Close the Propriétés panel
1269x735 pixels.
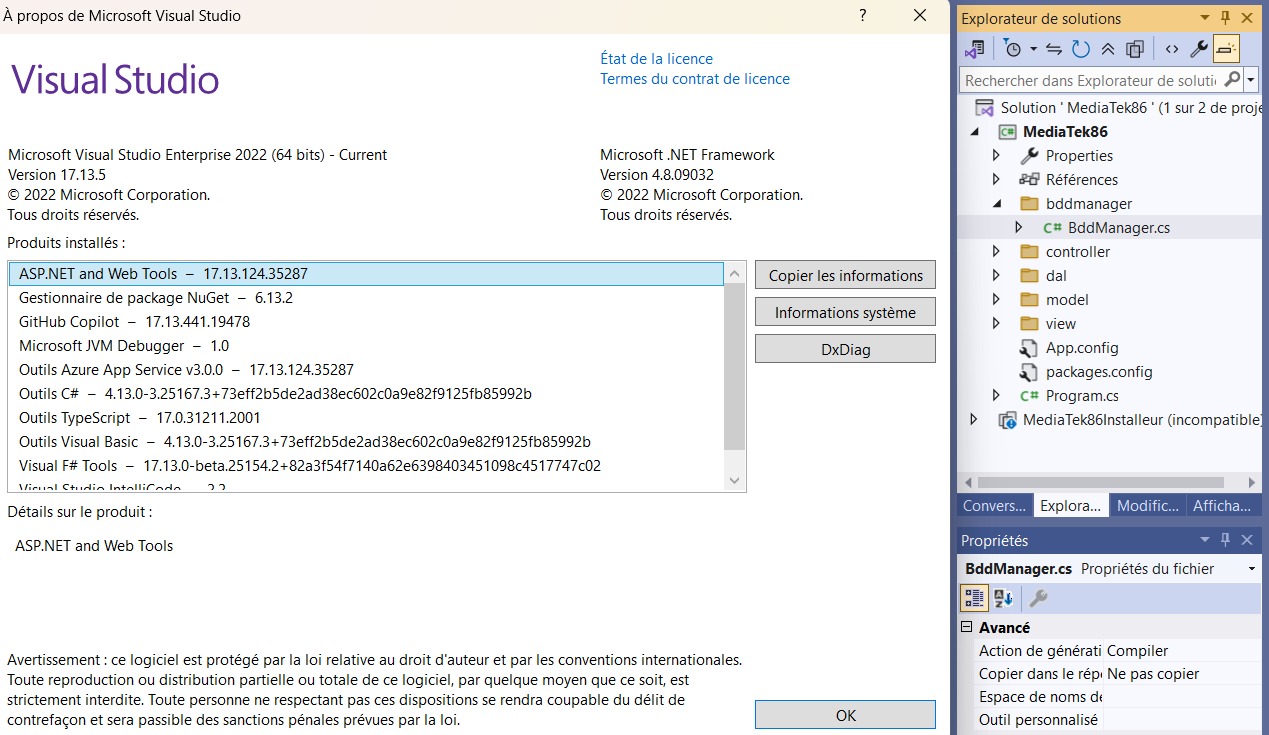click(1247, 540)
